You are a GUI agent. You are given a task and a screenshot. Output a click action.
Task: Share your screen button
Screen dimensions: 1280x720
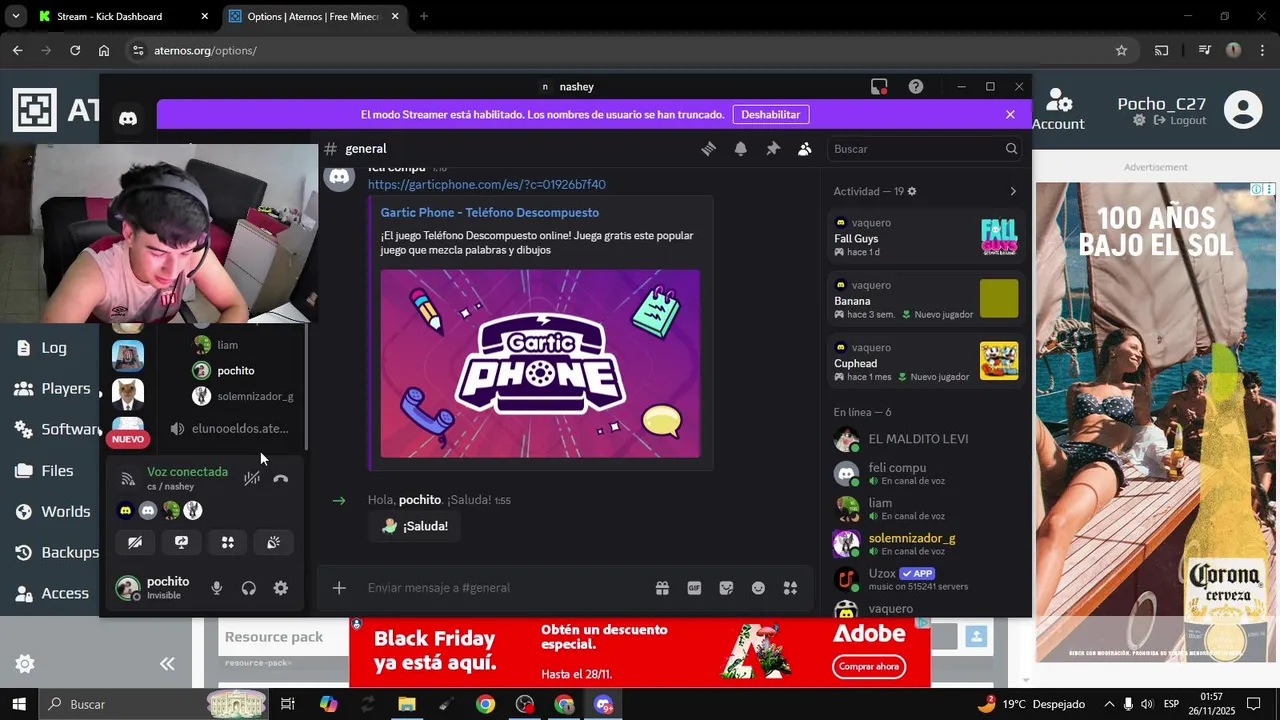pos(181,542)
